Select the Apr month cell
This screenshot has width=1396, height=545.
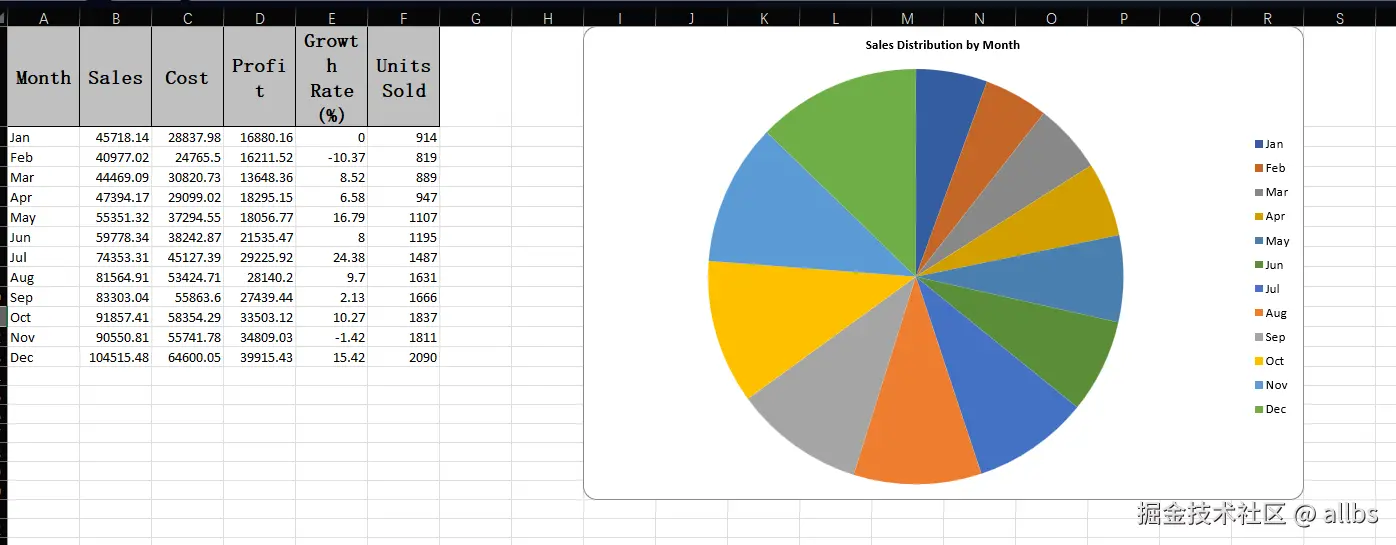[x=43, y=197]
